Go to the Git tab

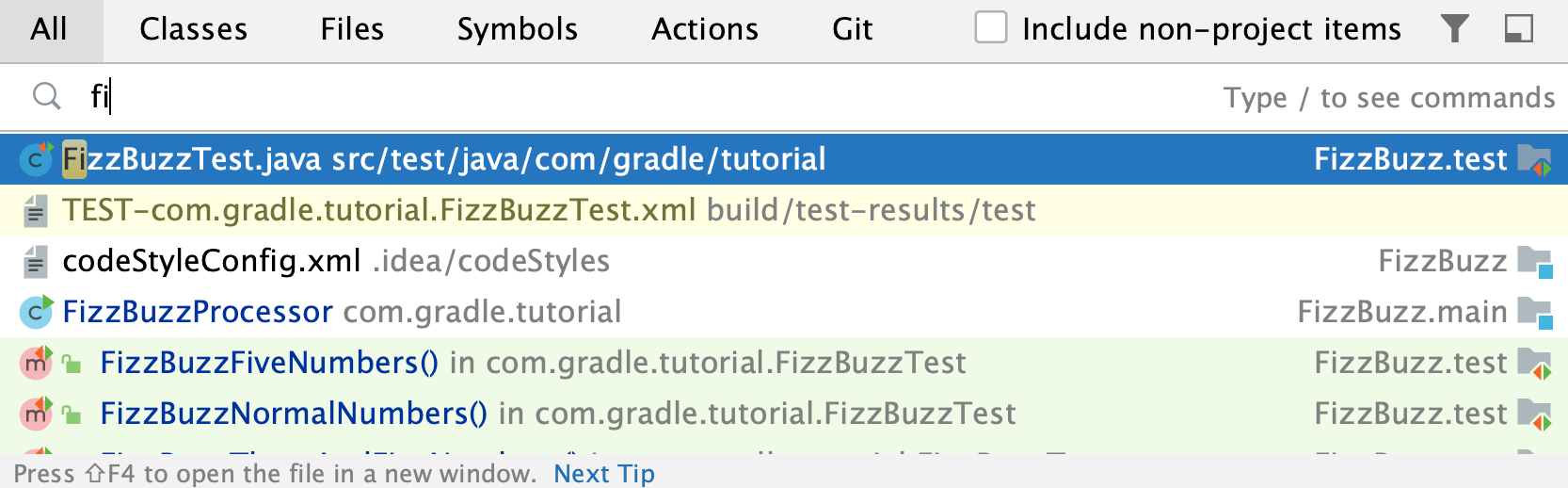[x=853, y=29]
